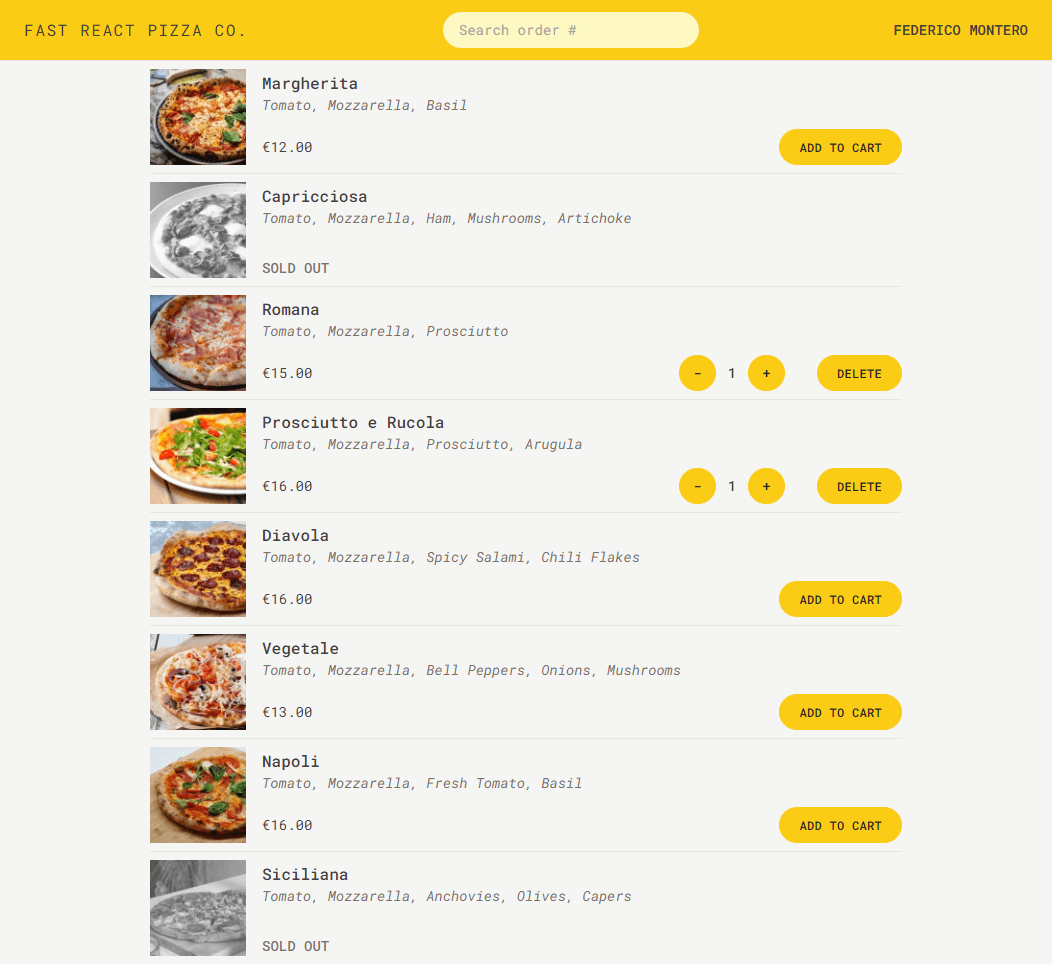Click the Margherita pizza photo

coord(198,117)
